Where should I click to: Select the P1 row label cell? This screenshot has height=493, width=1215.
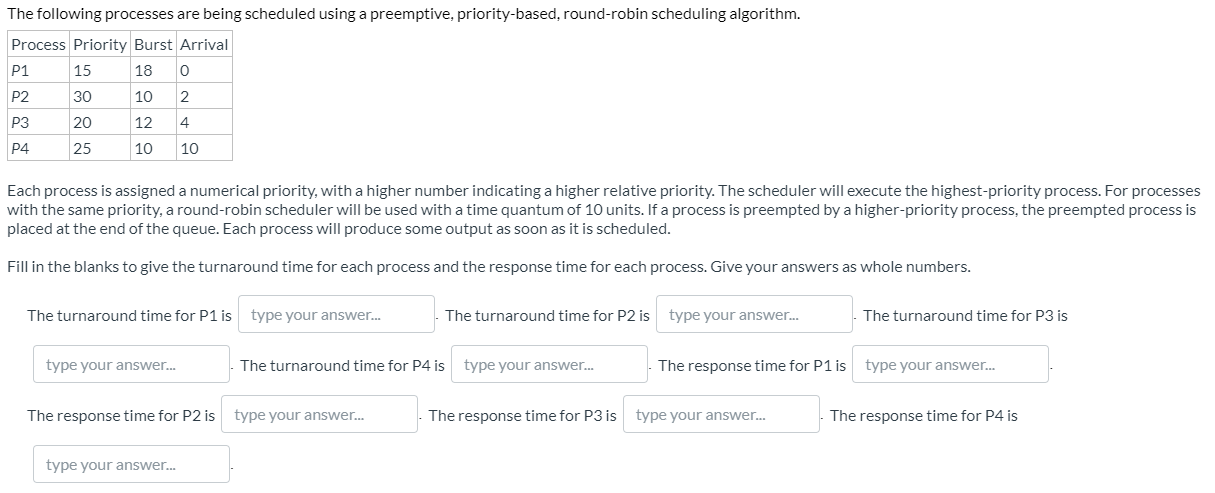coord(39,70)
